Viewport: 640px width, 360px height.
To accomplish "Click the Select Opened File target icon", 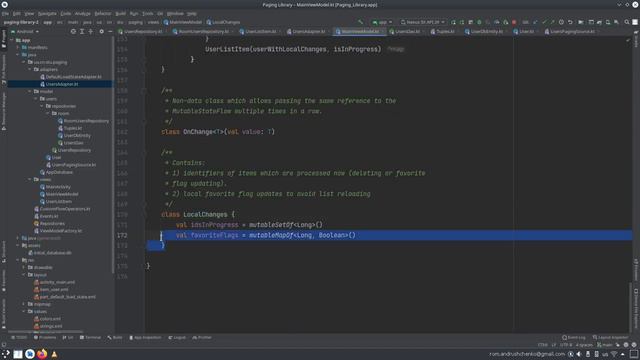I will pos(73,31).
